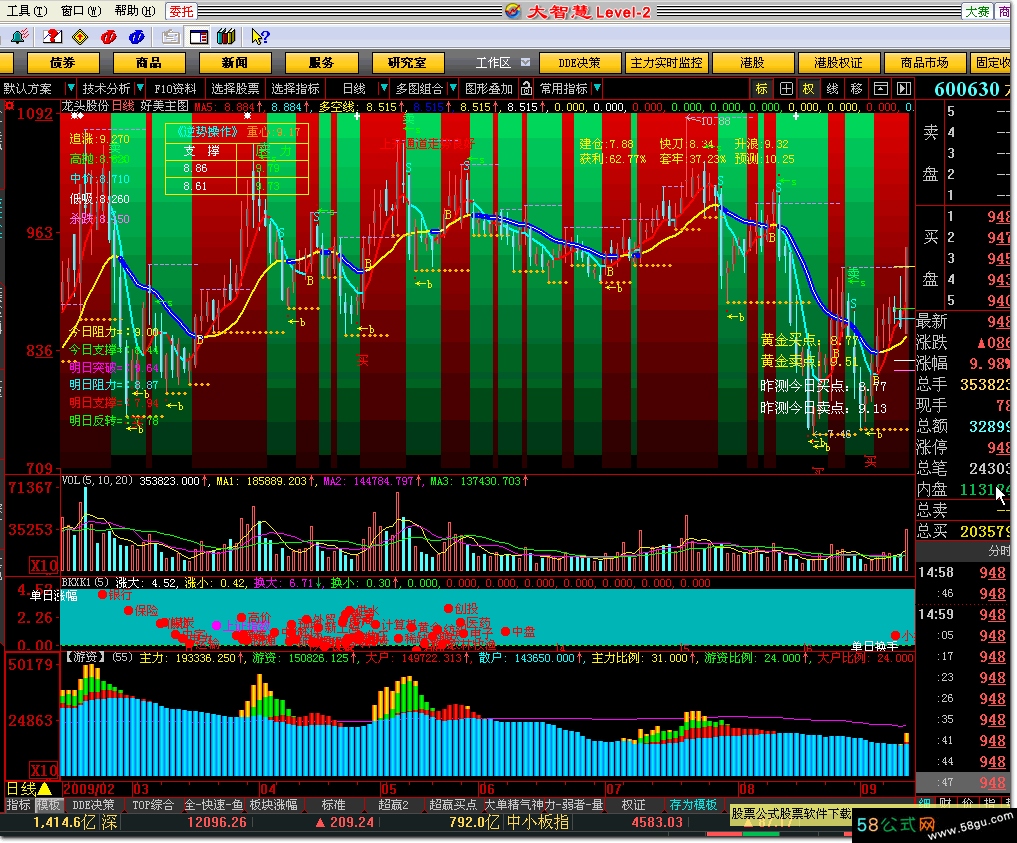Select the 板块涨幅 template tab
The height and width of the screenshot is (843, 1017).
point(273,805)
